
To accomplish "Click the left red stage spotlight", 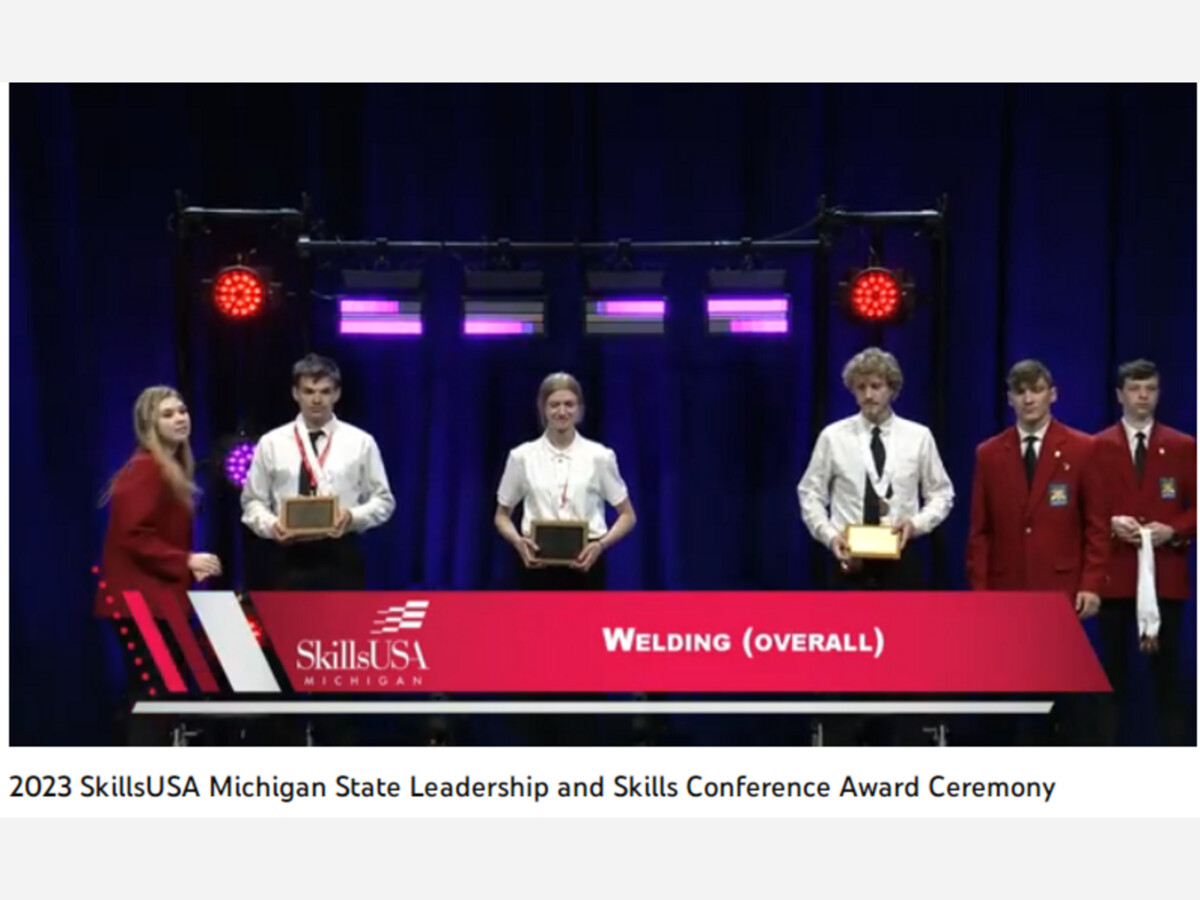I will [x=239, y=292].
